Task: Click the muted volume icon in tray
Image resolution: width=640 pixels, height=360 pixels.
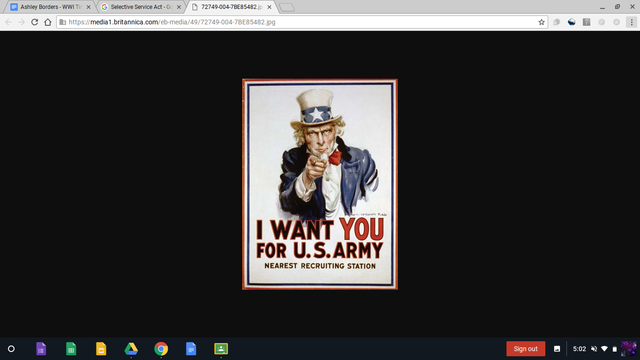Action: [594, 349]
